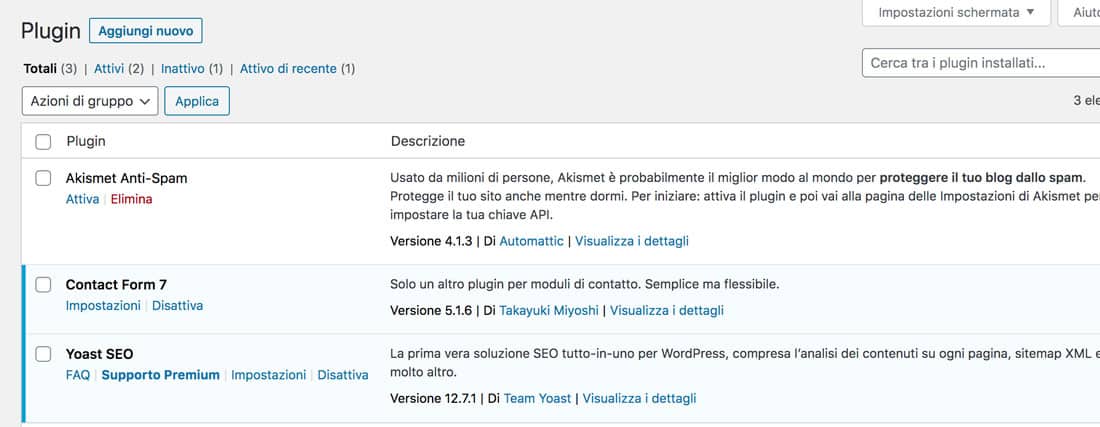
Task: Open Impostazioni schermata panel
Action: pos(956,13)
